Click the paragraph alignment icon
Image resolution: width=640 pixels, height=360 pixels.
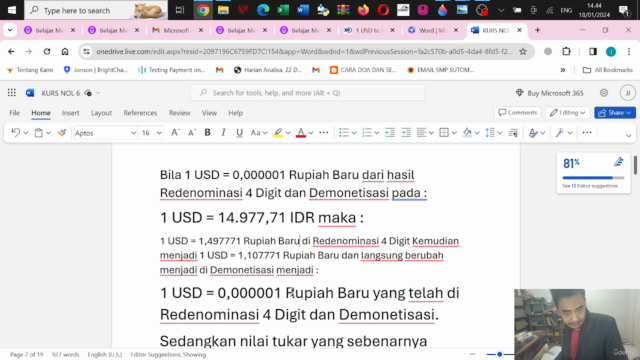(421, 133)
